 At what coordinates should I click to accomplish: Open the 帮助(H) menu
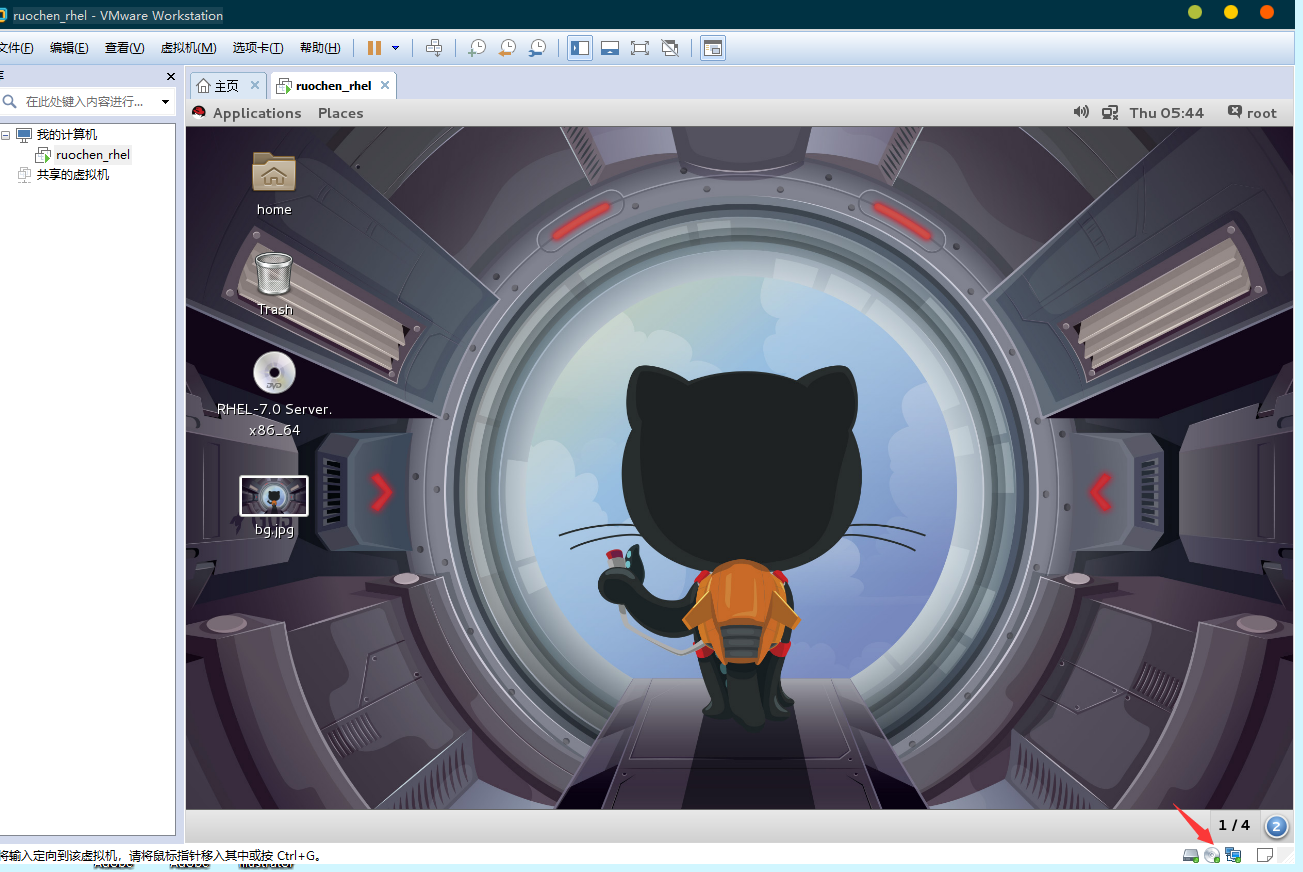(320, 48)
